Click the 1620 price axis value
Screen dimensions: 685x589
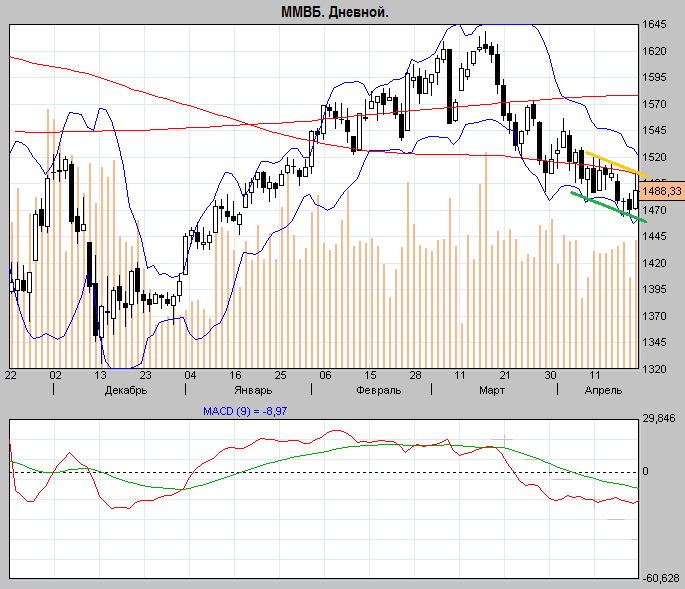pos(654,51)
